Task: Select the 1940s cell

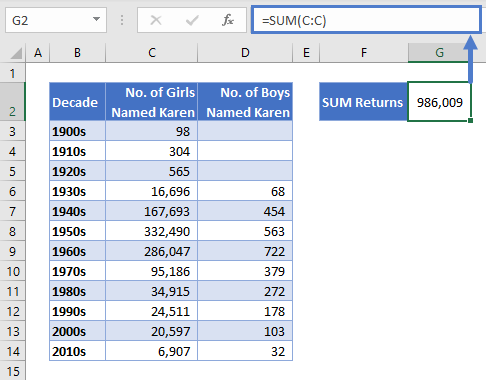Action: click(77, 211)
